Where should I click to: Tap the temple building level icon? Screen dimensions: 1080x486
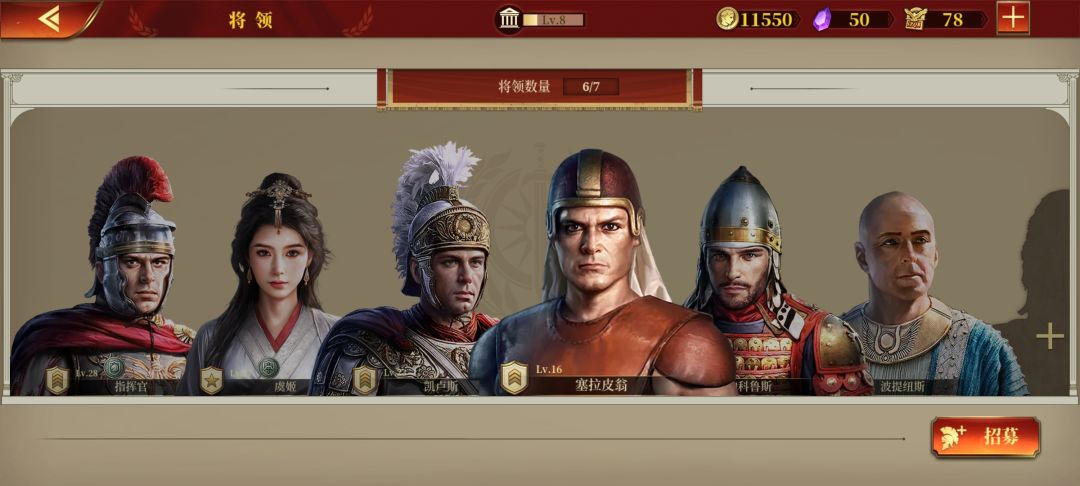(x=509, y=19)
